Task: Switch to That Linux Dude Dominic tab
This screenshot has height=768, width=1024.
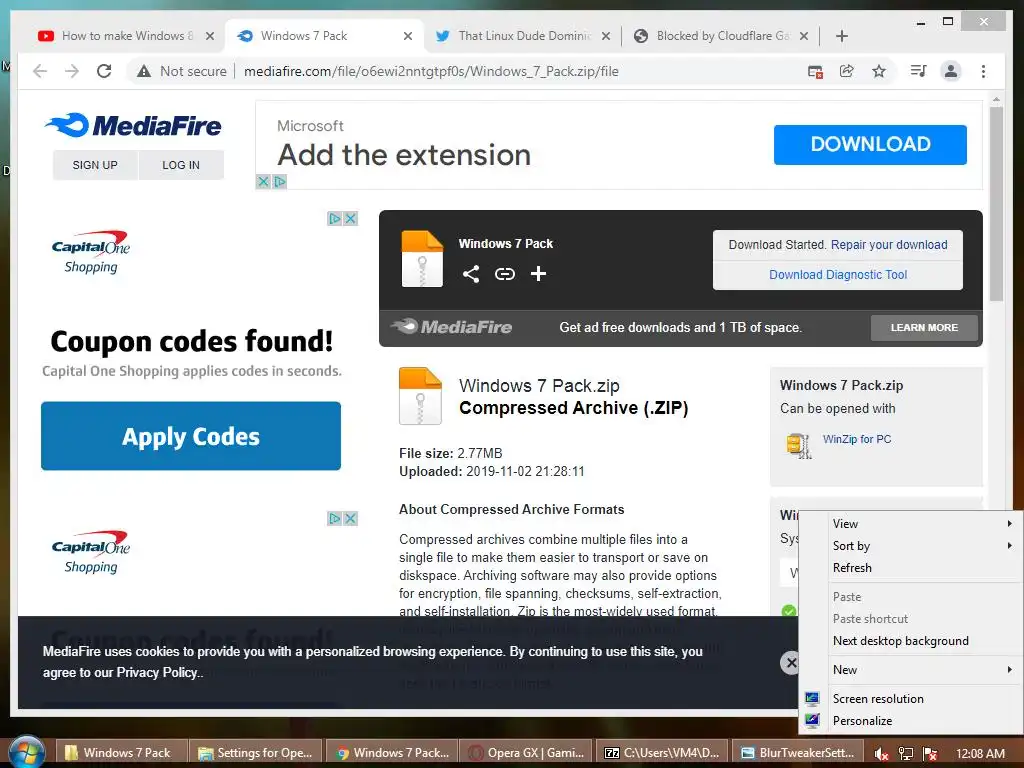Action: pos(524,36)
